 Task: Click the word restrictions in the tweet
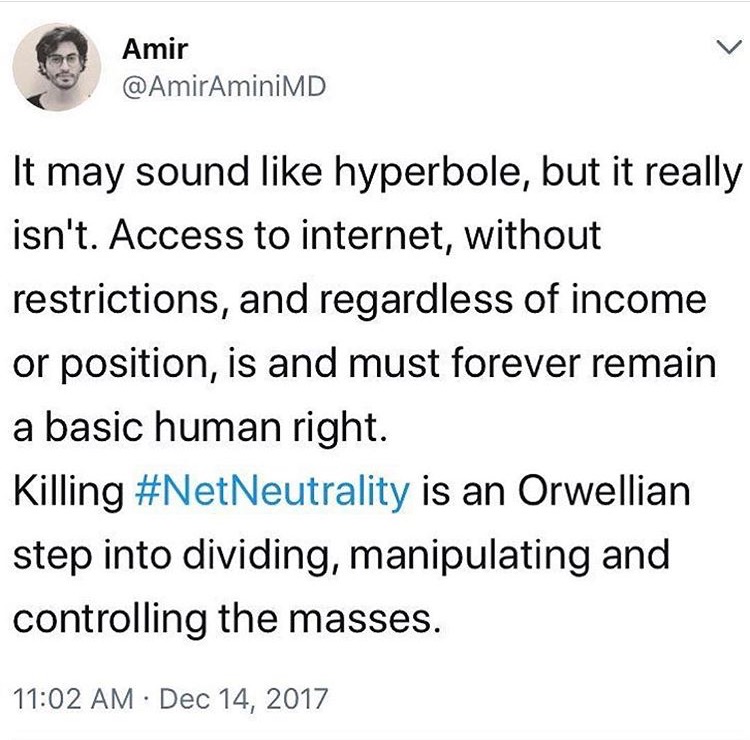point(118,301)
